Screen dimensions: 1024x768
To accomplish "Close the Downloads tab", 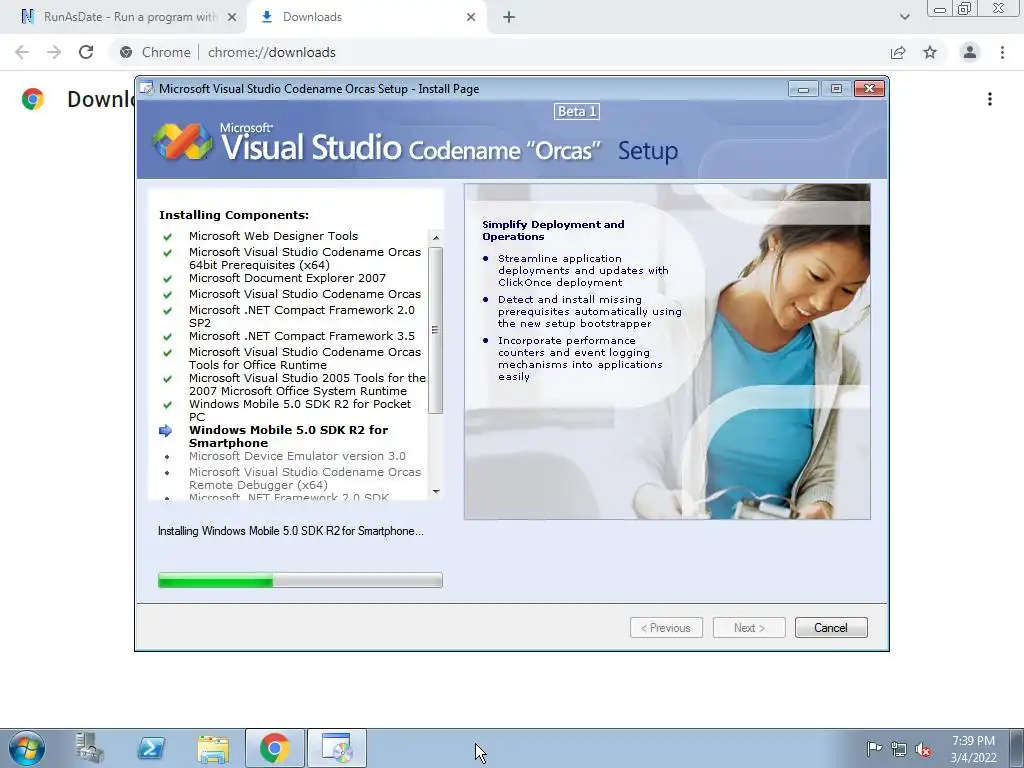I will (471, 18).
